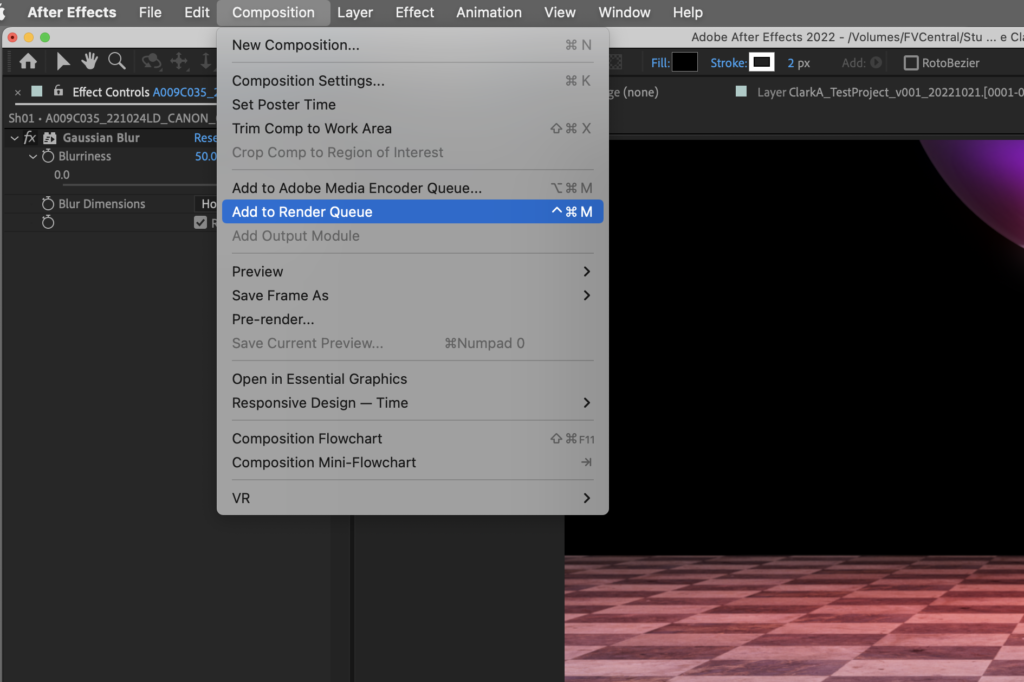Open the Fill color swatch
The height and width of the screenshot is (682, 1024).
coord(684,63)
